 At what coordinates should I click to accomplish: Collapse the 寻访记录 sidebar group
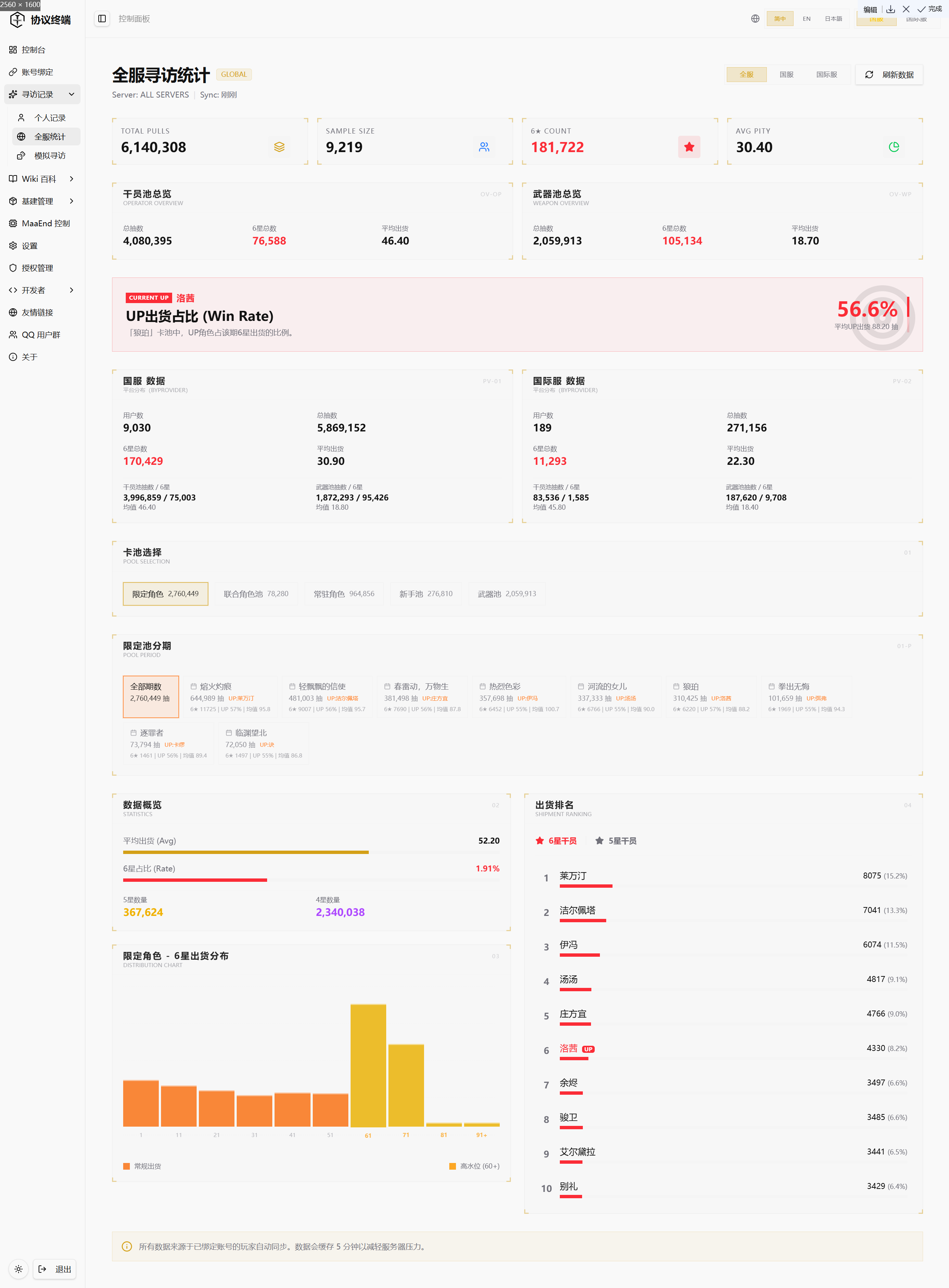click(42, 94)
